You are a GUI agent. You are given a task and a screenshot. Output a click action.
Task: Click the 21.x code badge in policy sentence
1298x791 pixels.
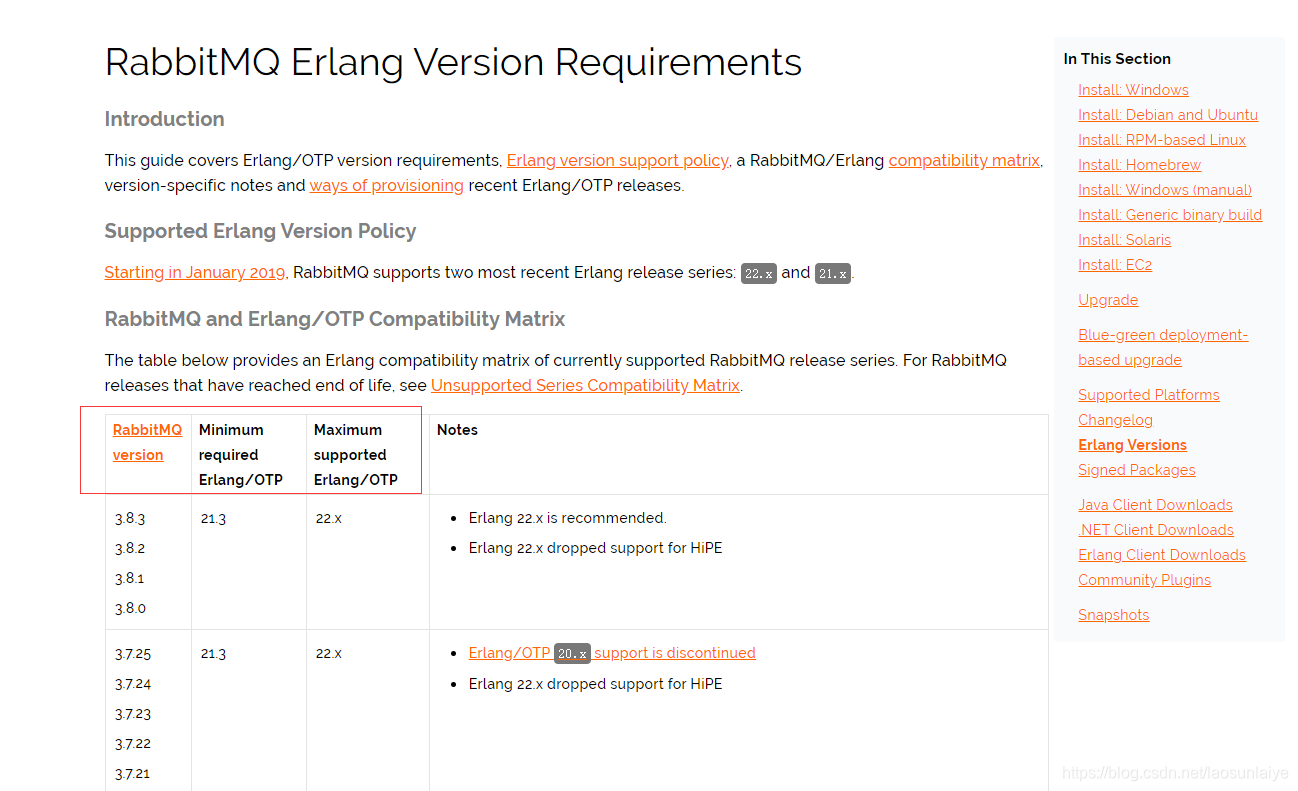click(x=833, y=273)
